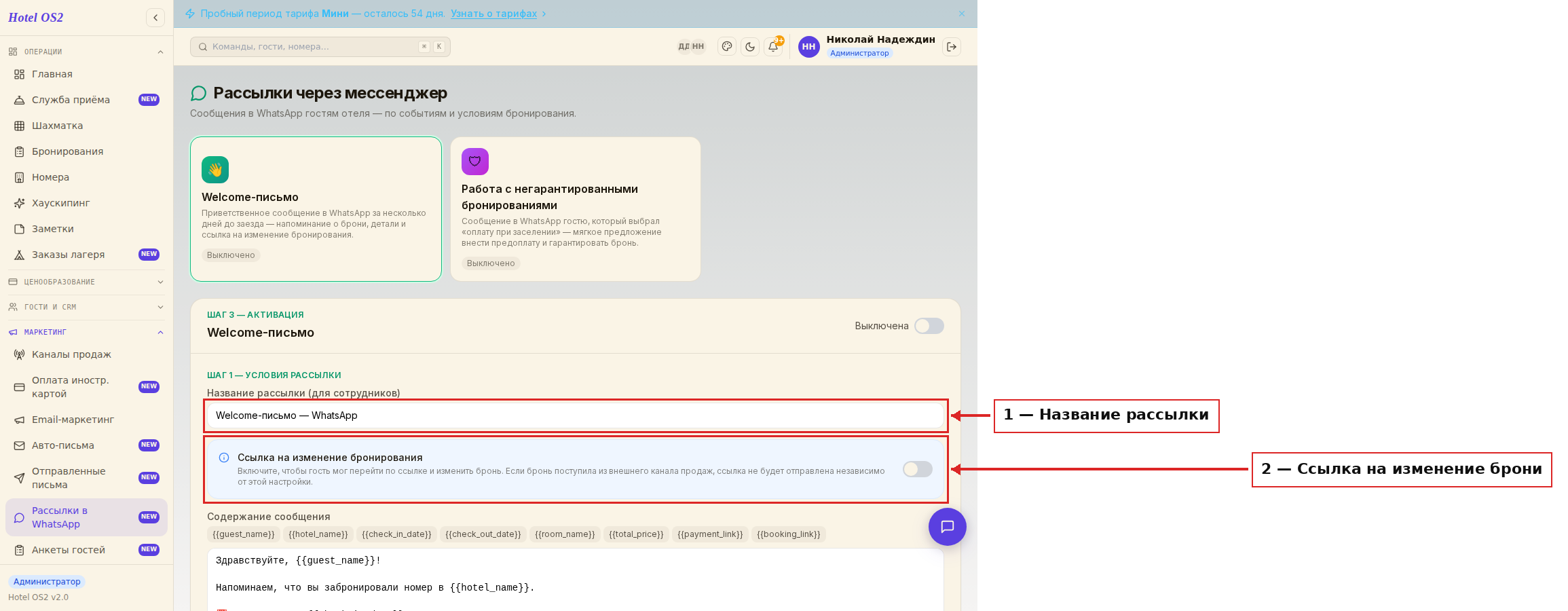Open Отправленные письма
This screenshot has width=1568, height=611.
(x=86, y=478)
